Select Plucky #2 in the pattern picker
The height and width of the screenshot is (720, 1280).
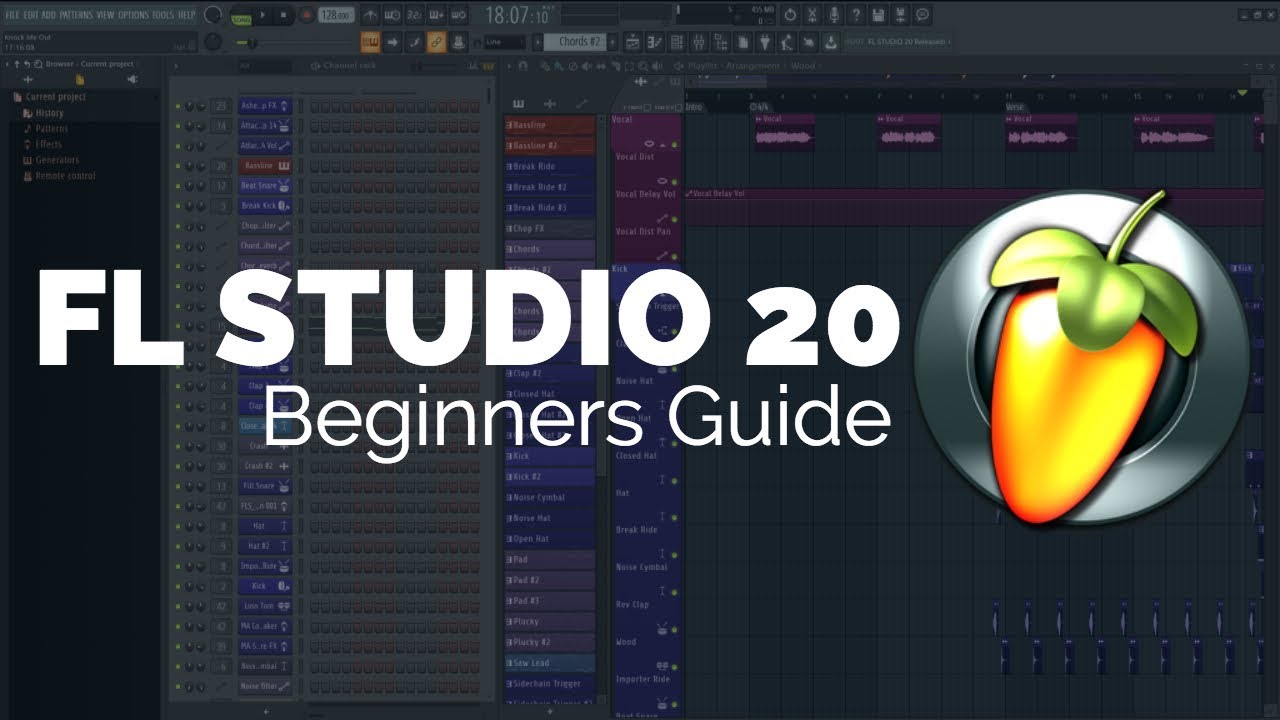550,642
